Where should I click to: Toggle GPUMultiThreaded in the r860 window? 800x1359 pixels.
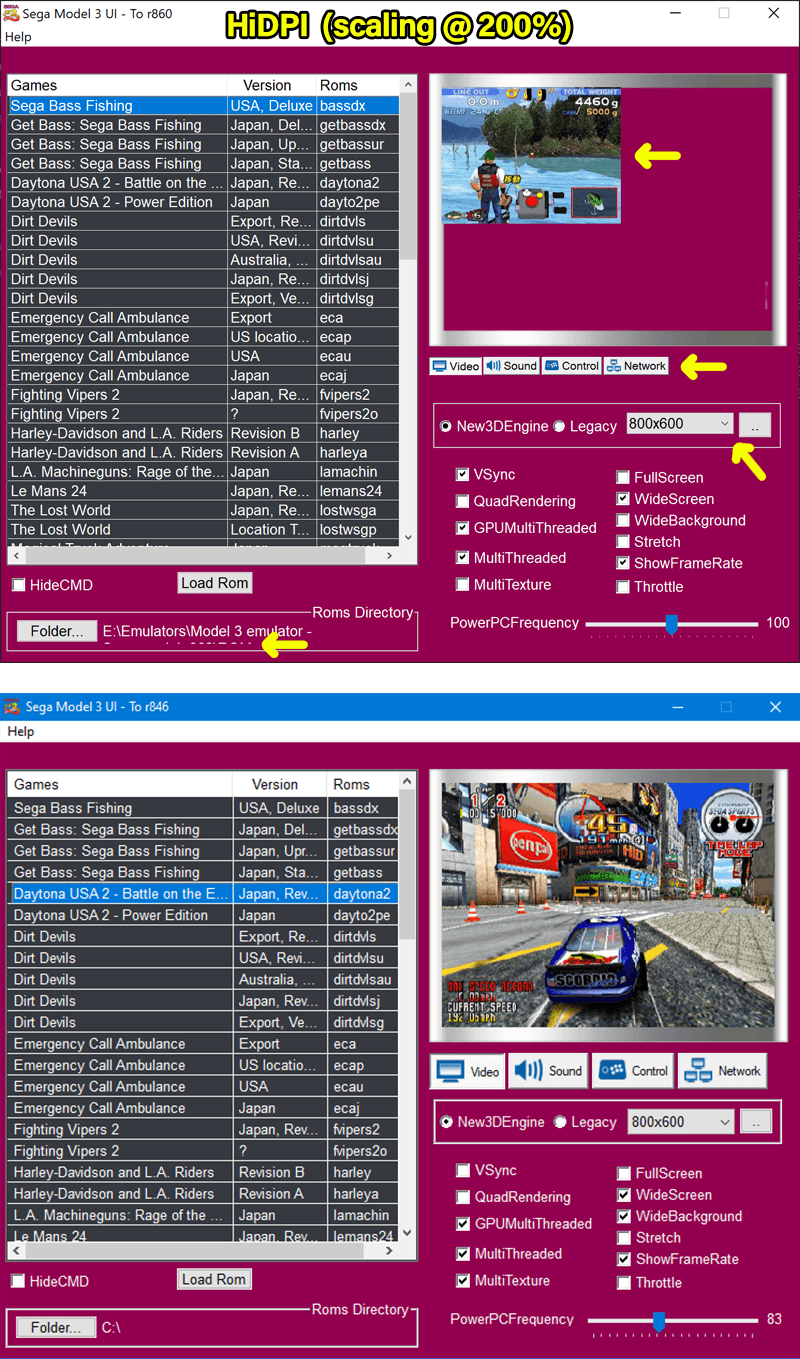[462, 528]
